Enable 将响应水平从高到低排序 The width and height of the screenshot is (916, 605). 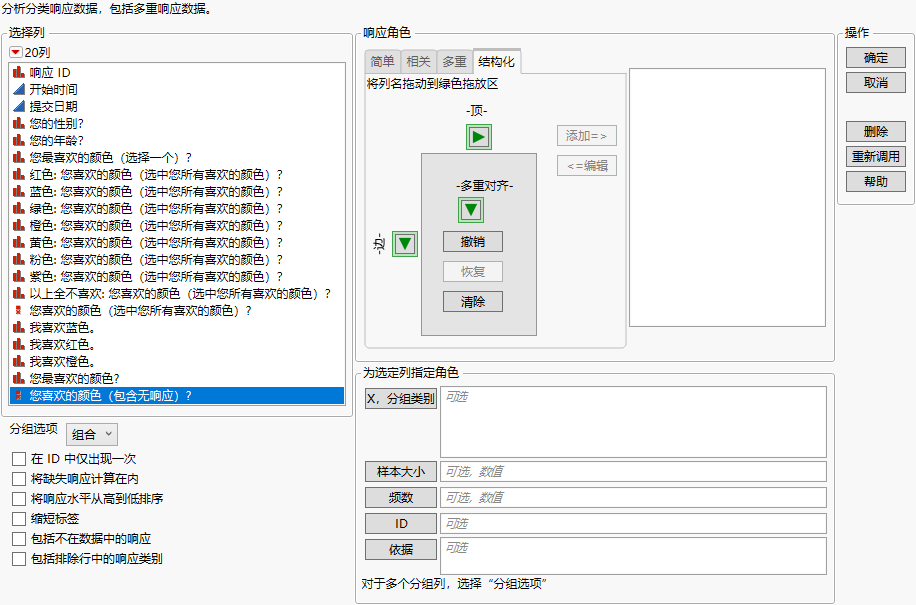point(18,497)
